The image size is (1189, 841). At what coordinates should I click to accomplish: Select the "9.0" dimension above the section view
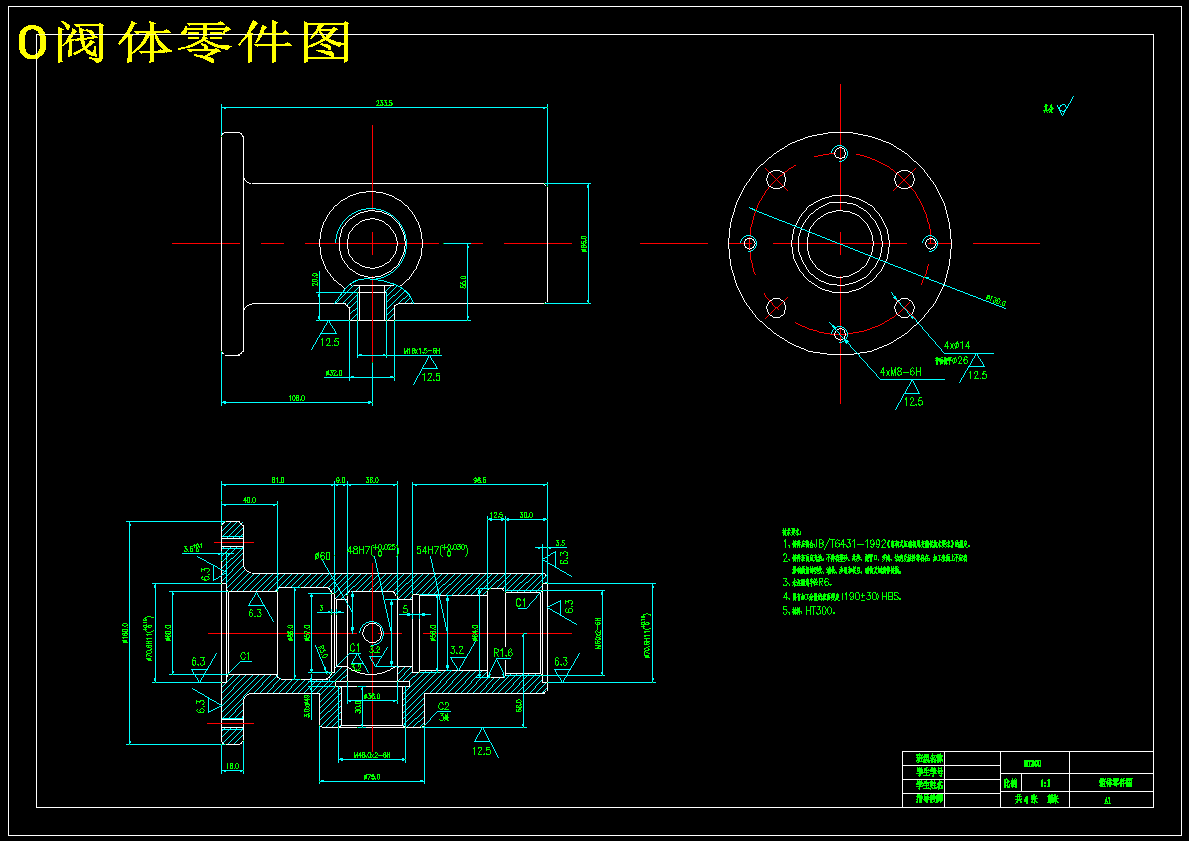click(340, 480)
